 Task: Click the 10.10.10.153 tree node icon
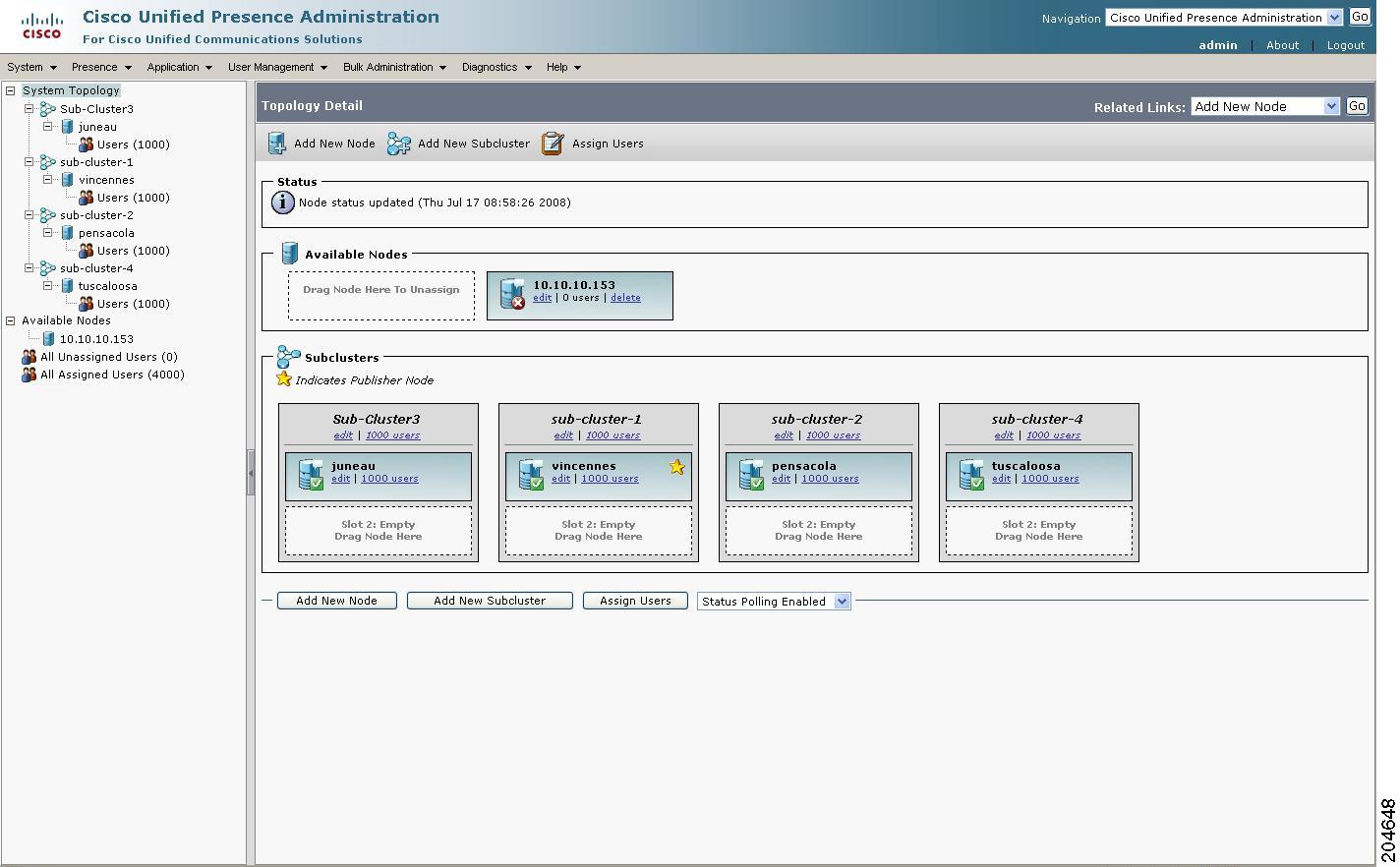coord(48,339)
